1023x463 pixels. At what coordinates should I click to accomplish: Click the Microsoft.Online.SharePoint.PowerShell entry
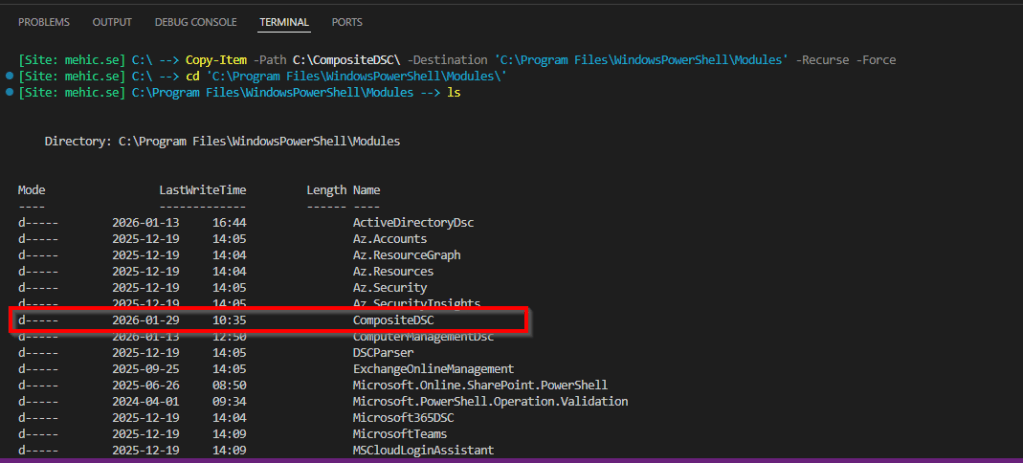click(x=480, y=385)
